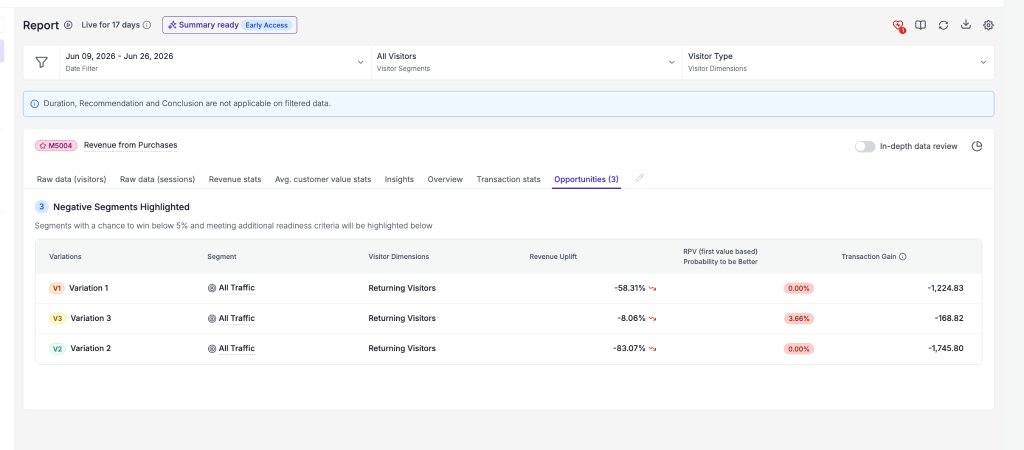1024x450 pixels.
Task: Switch to Raw data (sessions) tab
Action: coord(157,179)
